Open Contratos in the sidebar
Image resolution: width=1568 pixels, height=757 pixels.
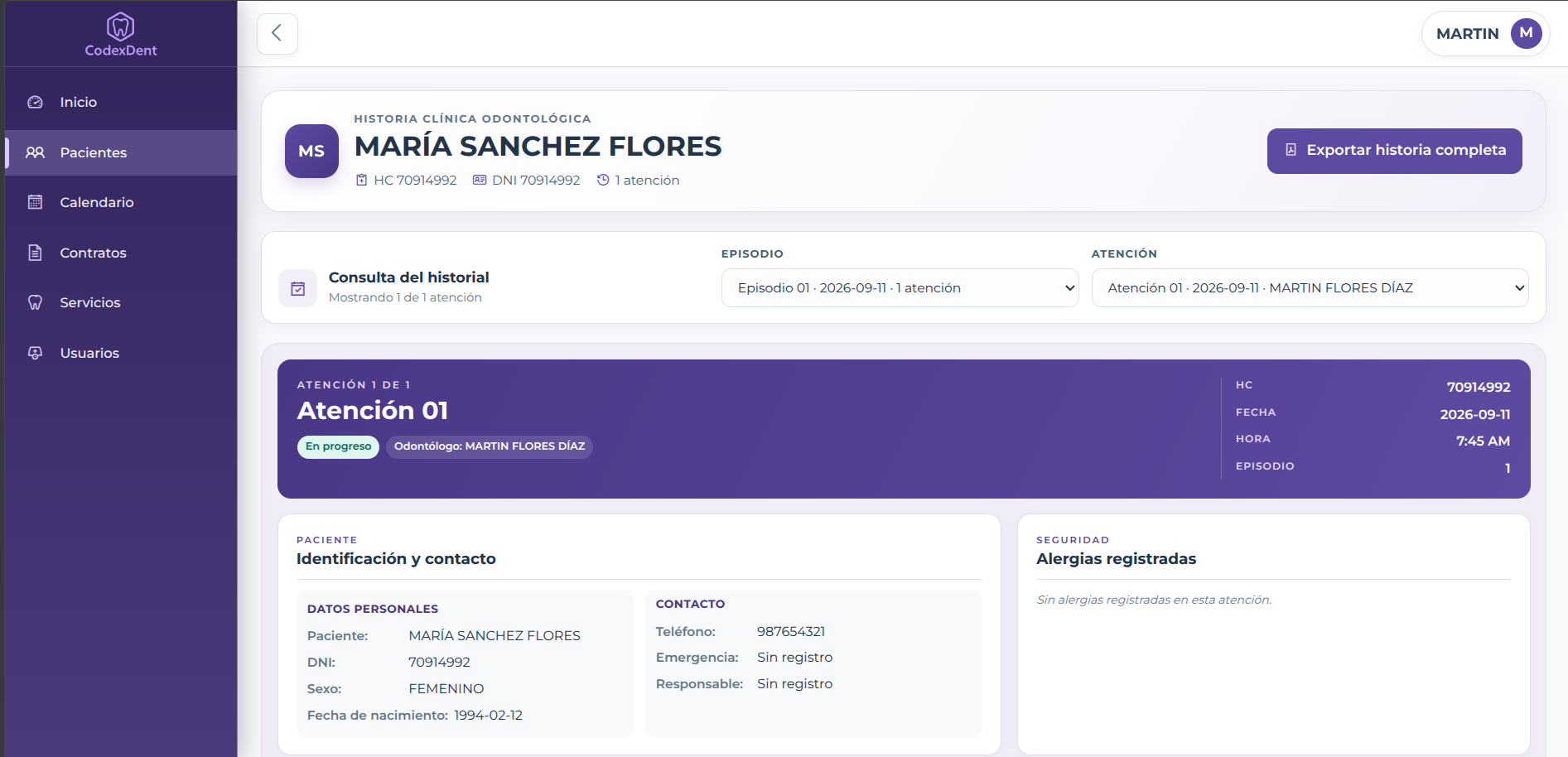point(121,253)
